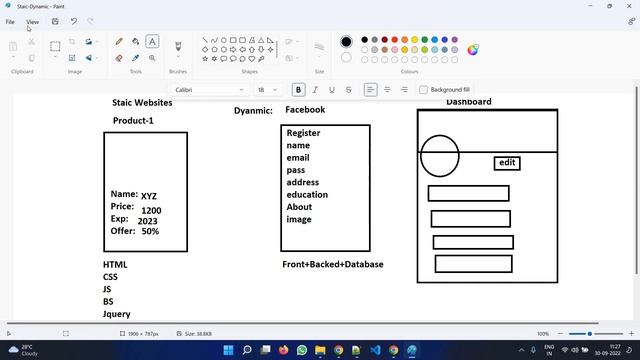Click the zoom slider handle

pos(590,333)
